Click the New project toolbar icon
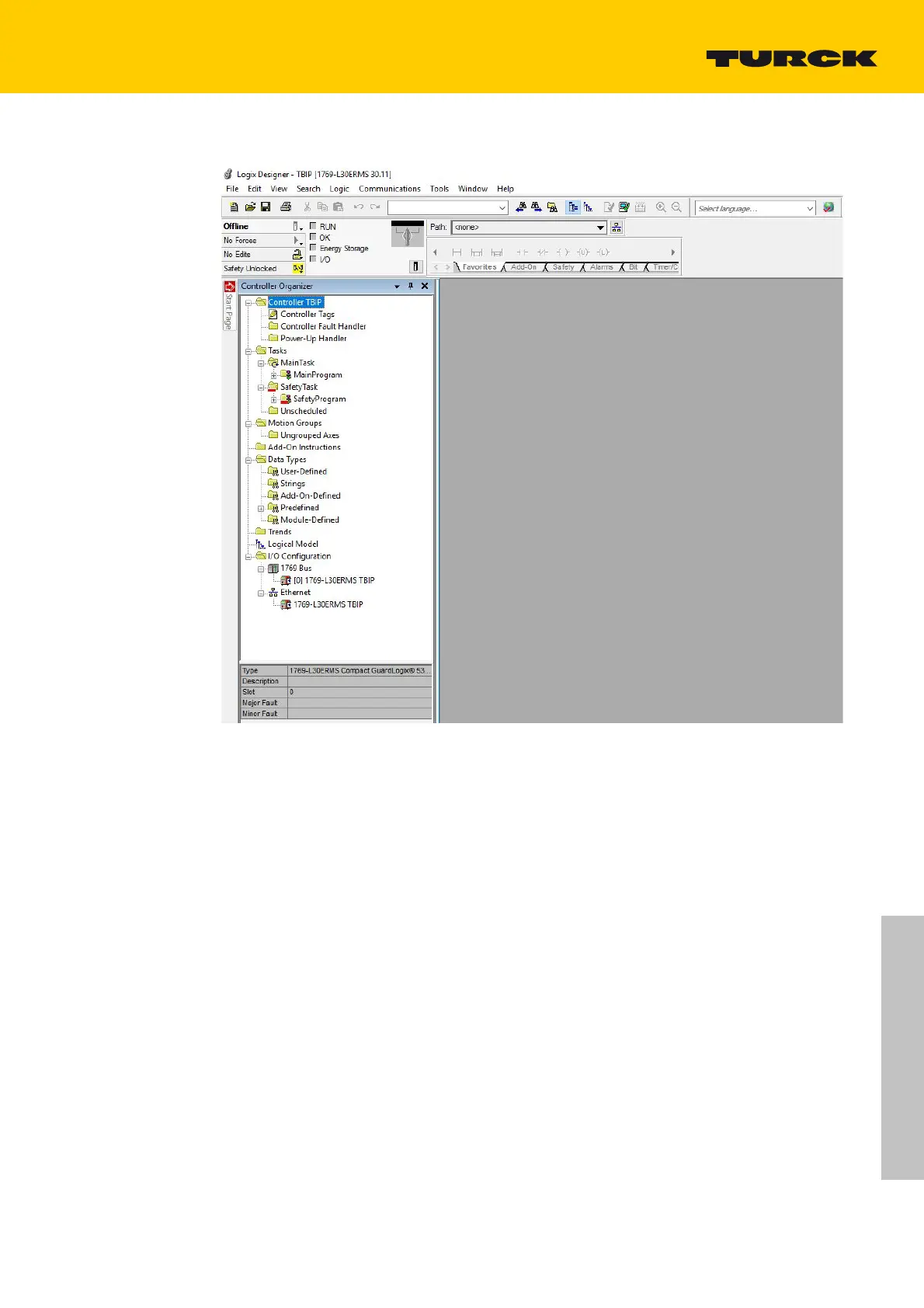This screenshot has width=924, height=1308. coord(234,207)
